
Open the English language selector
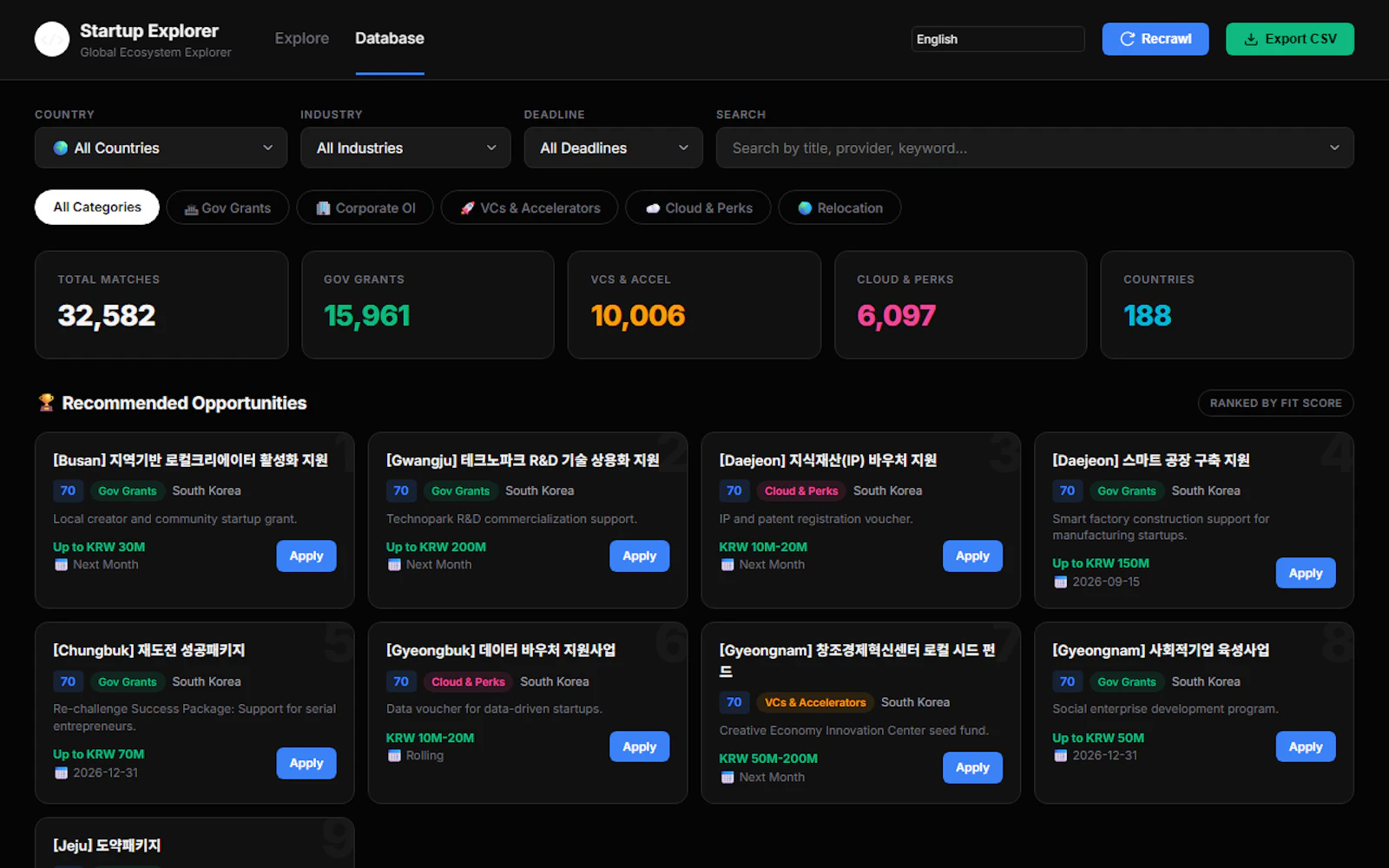(x=997, y=39)
